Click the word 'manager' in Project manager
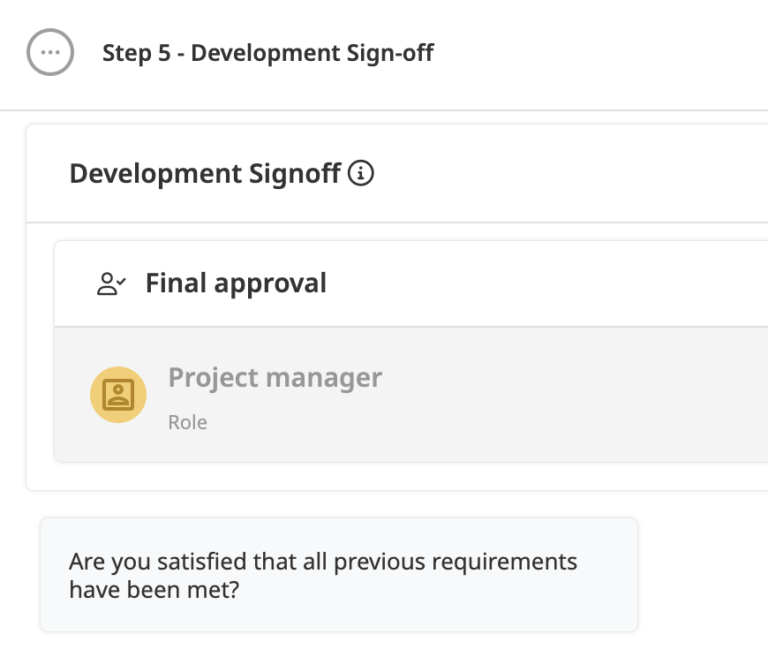 [324, 378]
